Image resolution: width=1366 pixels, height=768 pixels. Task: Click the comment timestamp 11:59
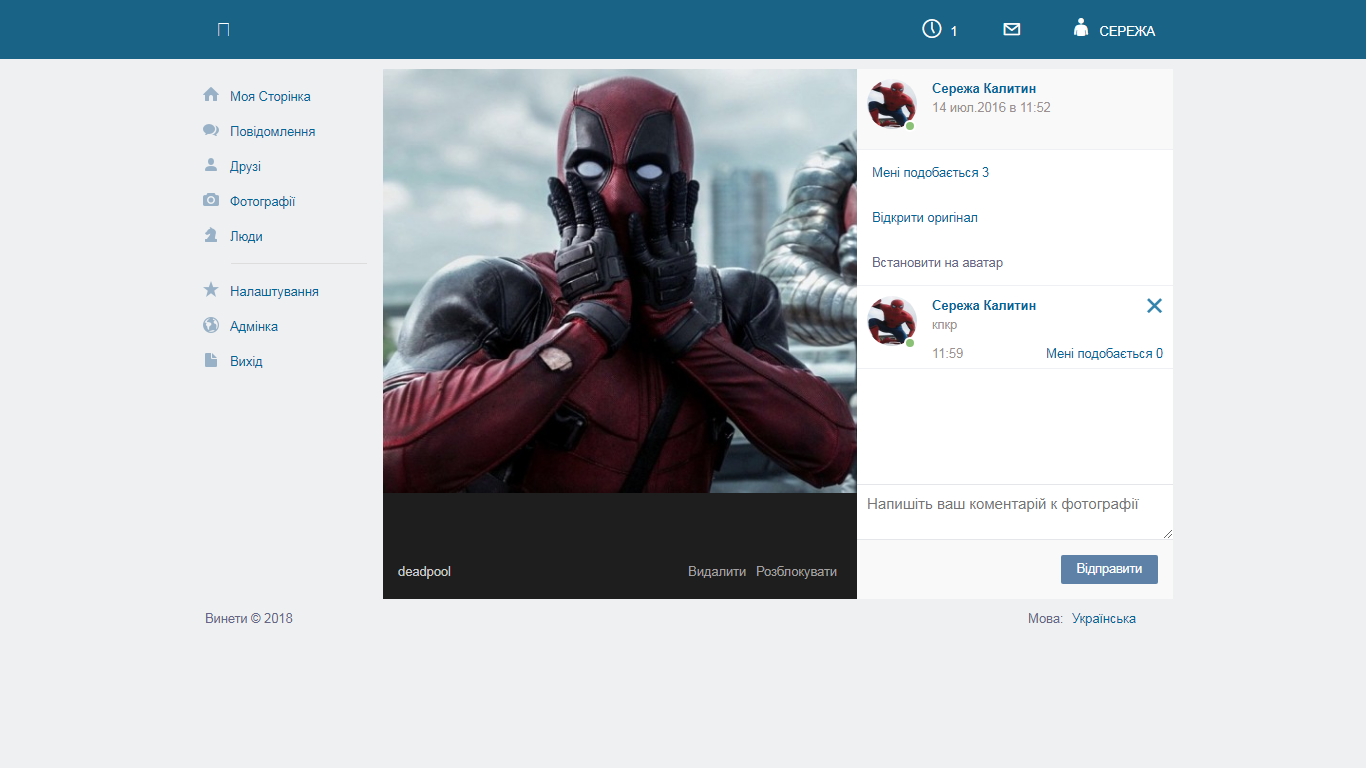point(948,354)
